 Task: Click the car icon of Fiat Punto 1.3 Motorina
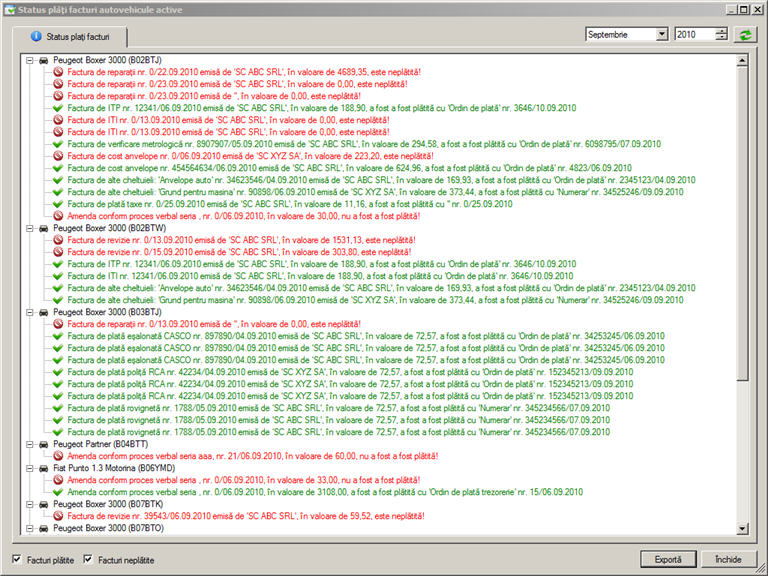click(x=43, y=467)
